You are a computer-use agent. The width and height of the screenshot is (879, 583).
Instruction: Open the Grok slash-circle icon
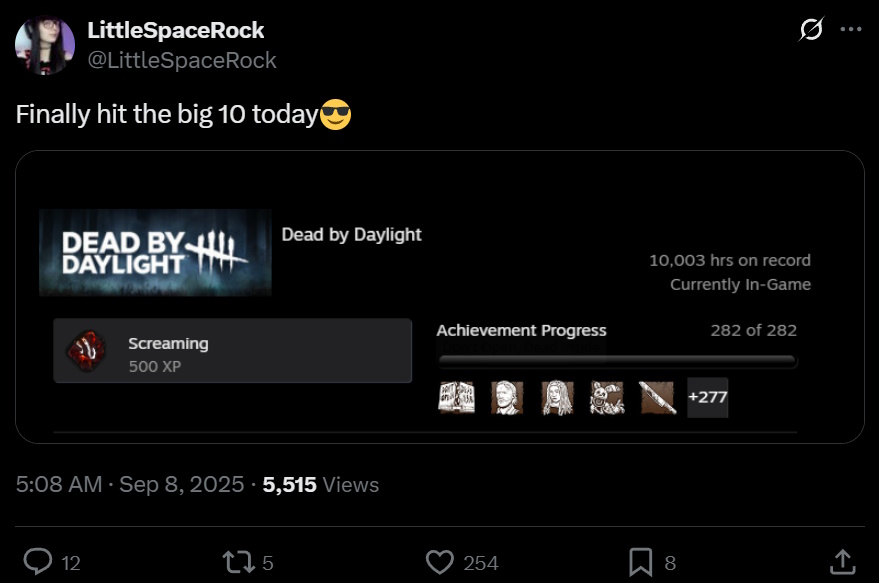coord(811,30)
